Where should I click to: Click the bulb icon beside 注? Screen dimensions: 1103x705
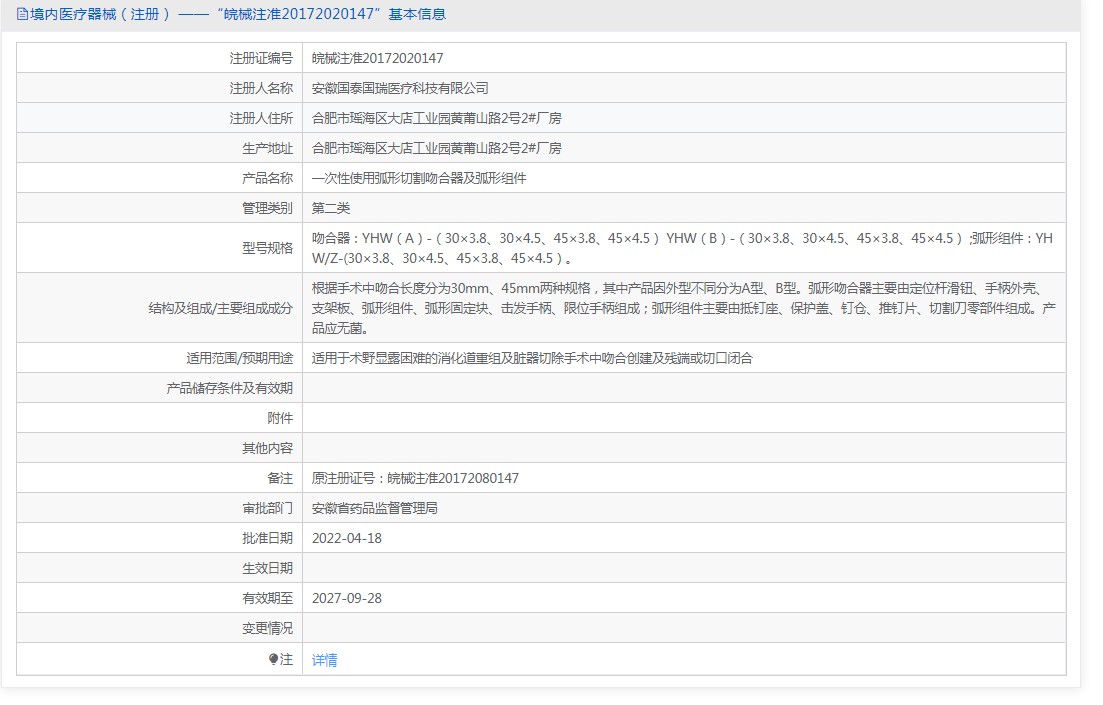[273, 659]
